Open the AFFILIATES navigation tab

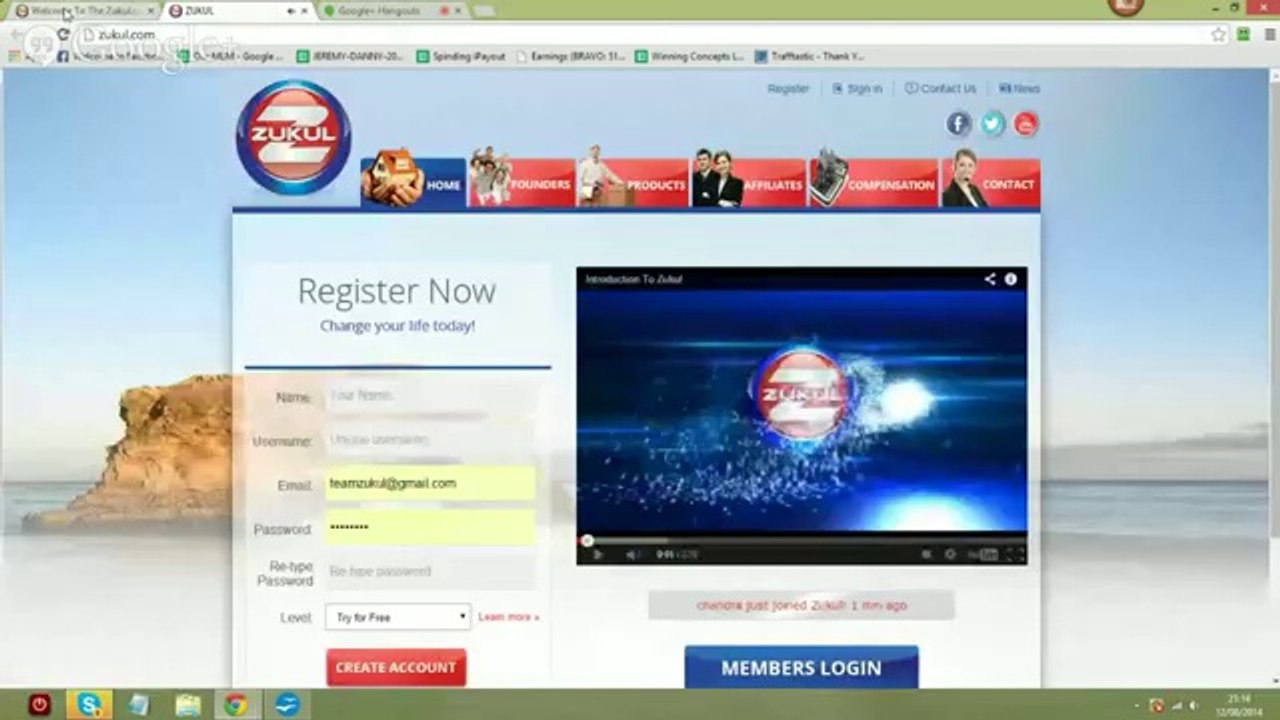749,182
